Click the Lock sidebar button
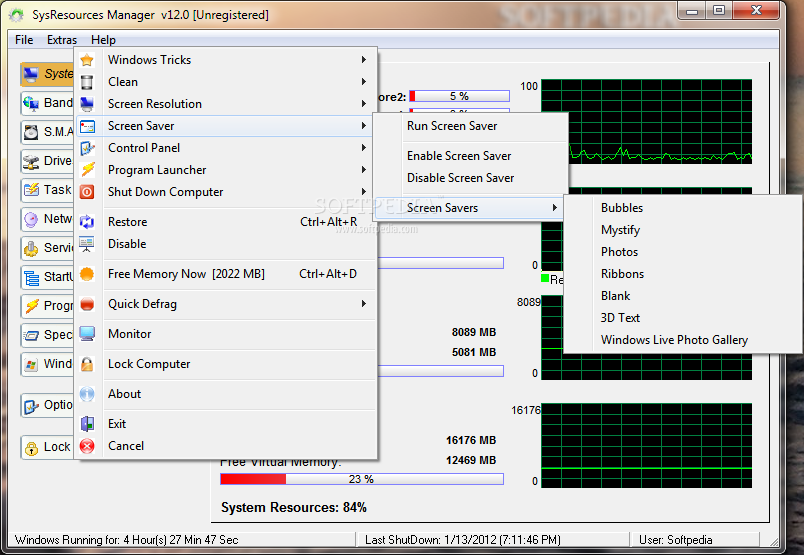This screenshot has width=804, height=555. (47, 447)
